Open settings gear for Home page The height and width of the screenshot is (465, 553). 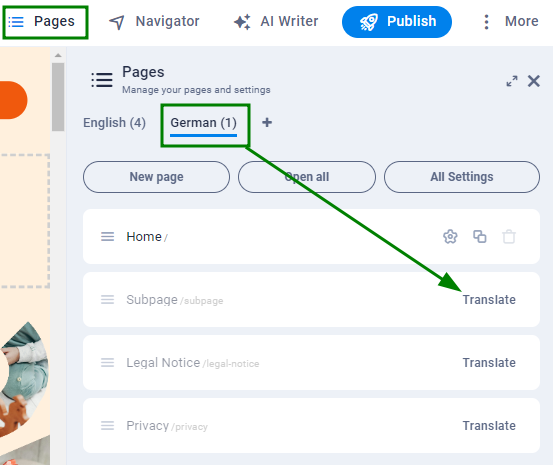coord(450,237)
